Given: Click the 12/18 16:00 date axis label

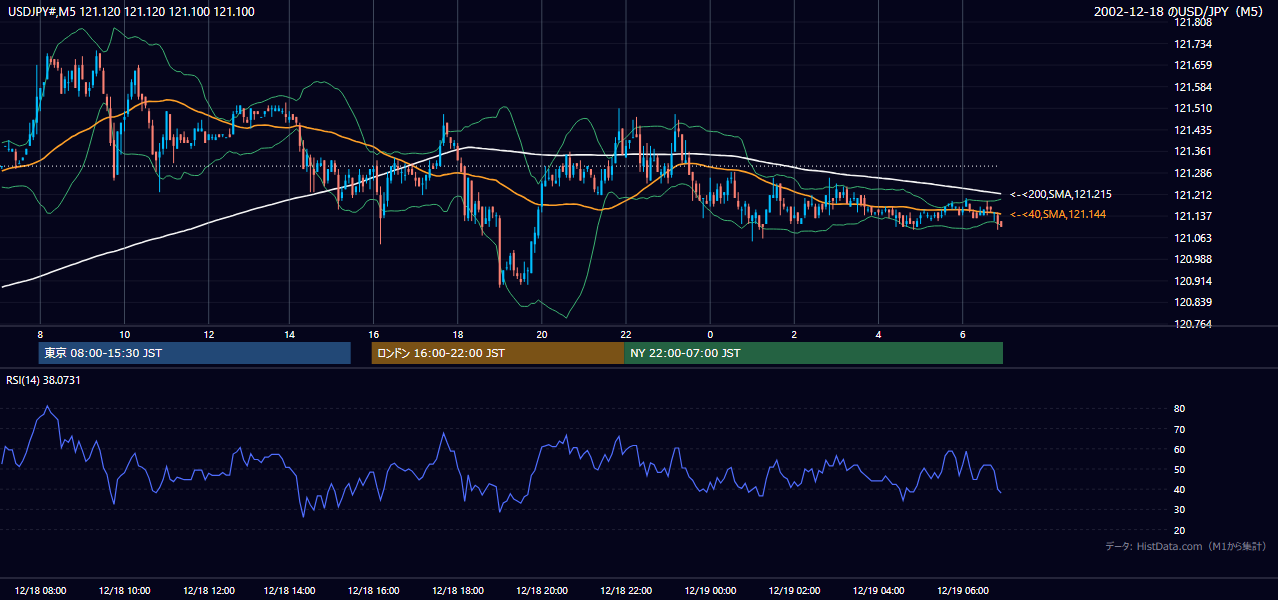Looking at the screenshot, I should tap(375, 590).
